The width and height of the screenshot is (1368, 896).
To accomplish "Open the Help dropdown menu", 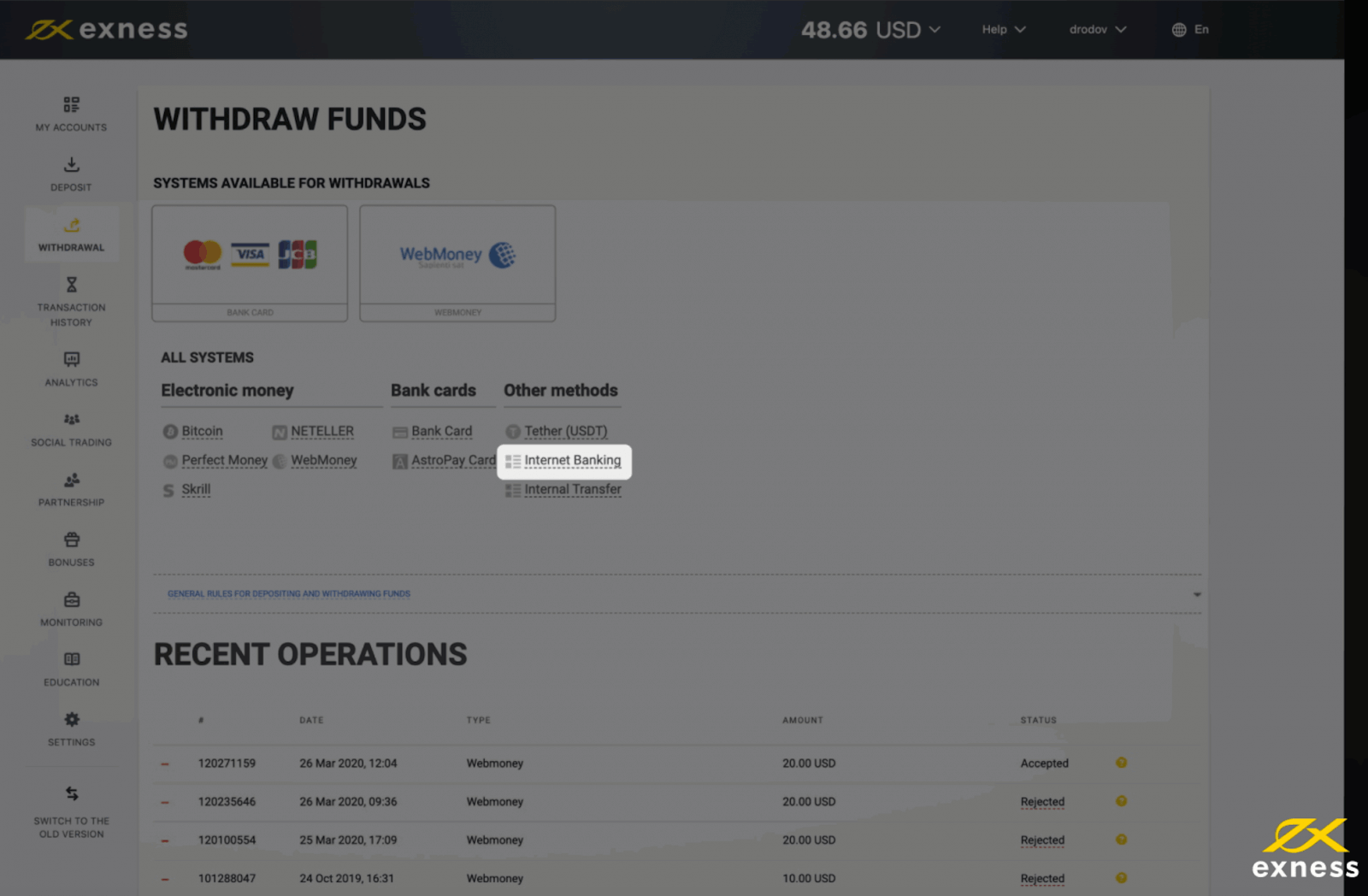I will click(1003, 29).
